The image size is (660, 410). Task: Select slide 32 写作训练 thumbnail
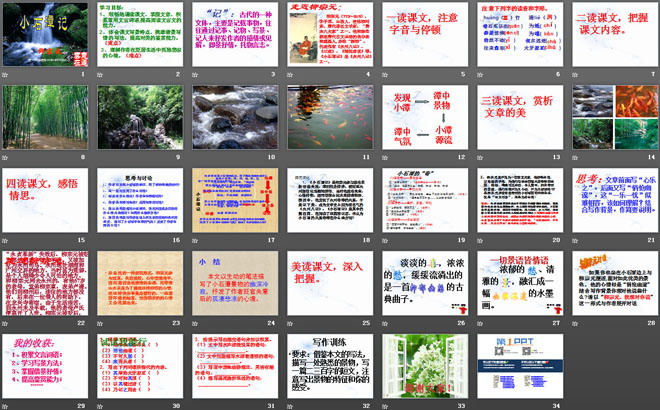[330, 366]
